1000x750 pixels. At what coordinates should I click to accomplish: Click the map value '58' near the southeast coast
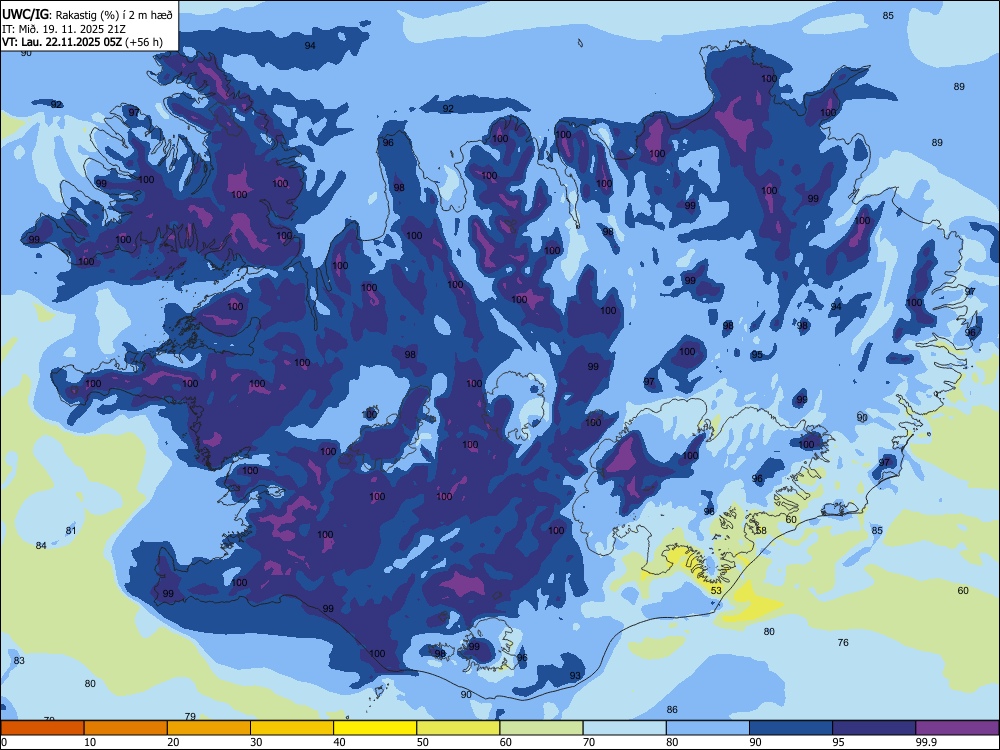point(761,531)
